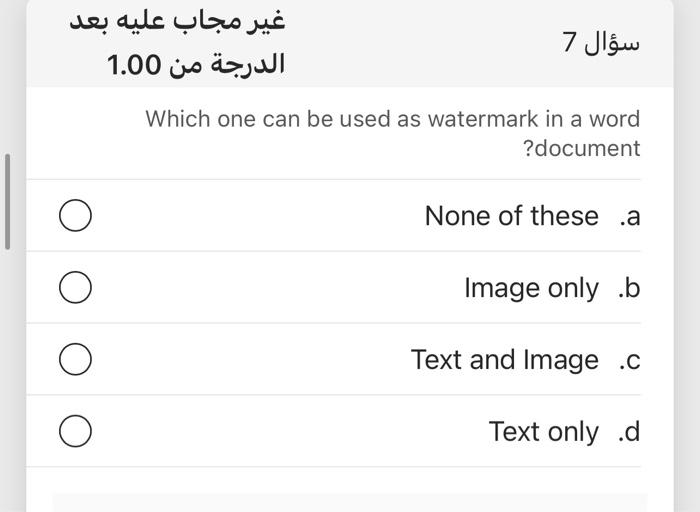This screenshot has width=700, height=512.
Task: Click the option letter ".b"
Action: pos(629,288)
